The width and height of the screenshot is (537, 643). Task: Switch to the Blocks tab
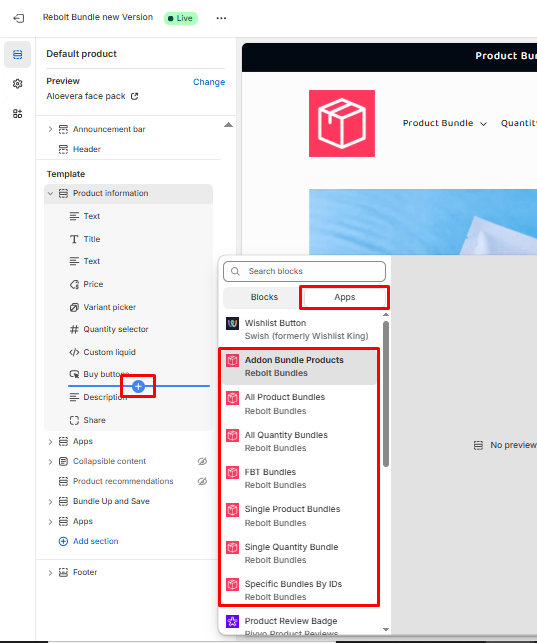pos(264,297)
